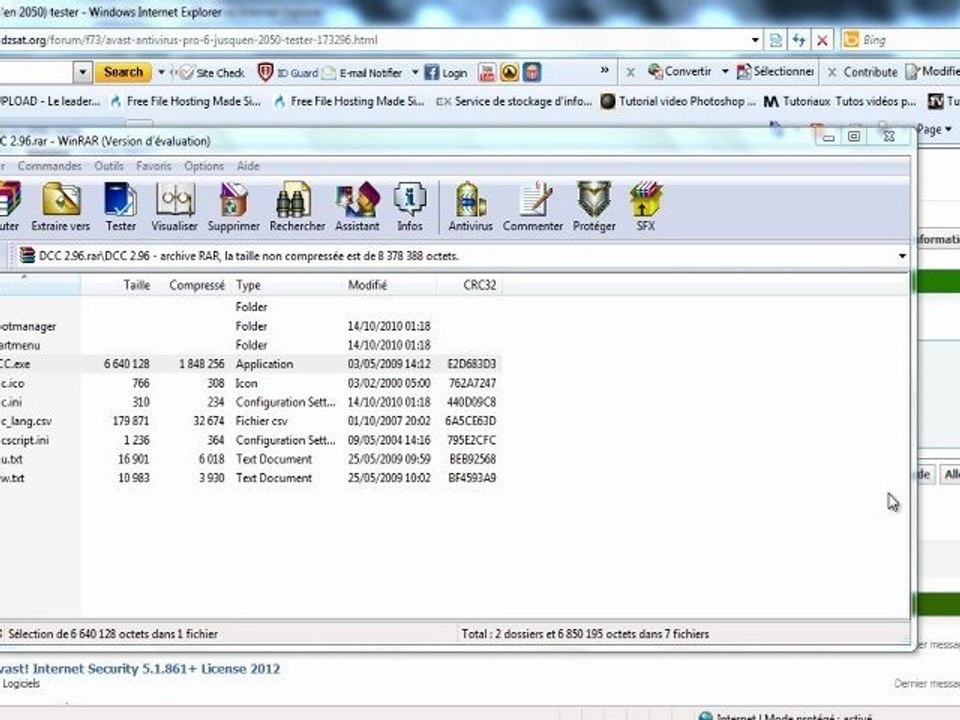Viewport: 960px width, 720px height.
Task: Open the Tutorial video Photoshop bookmark
Action: point(678,102)
